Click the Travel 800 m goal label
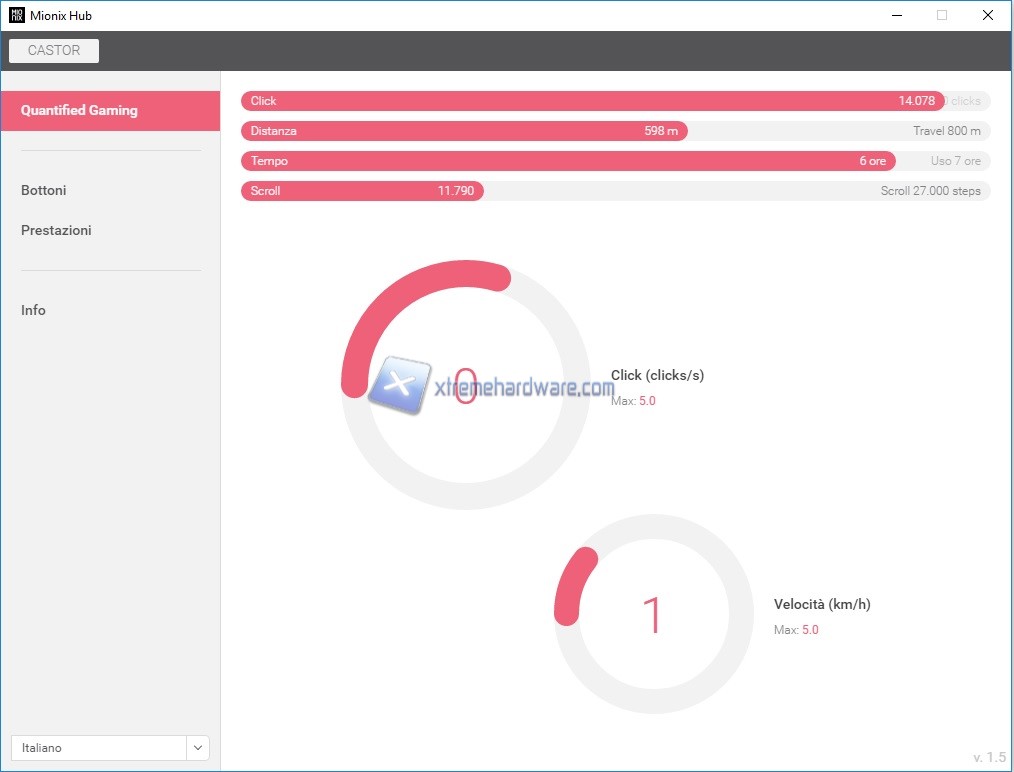 point(946,131)
